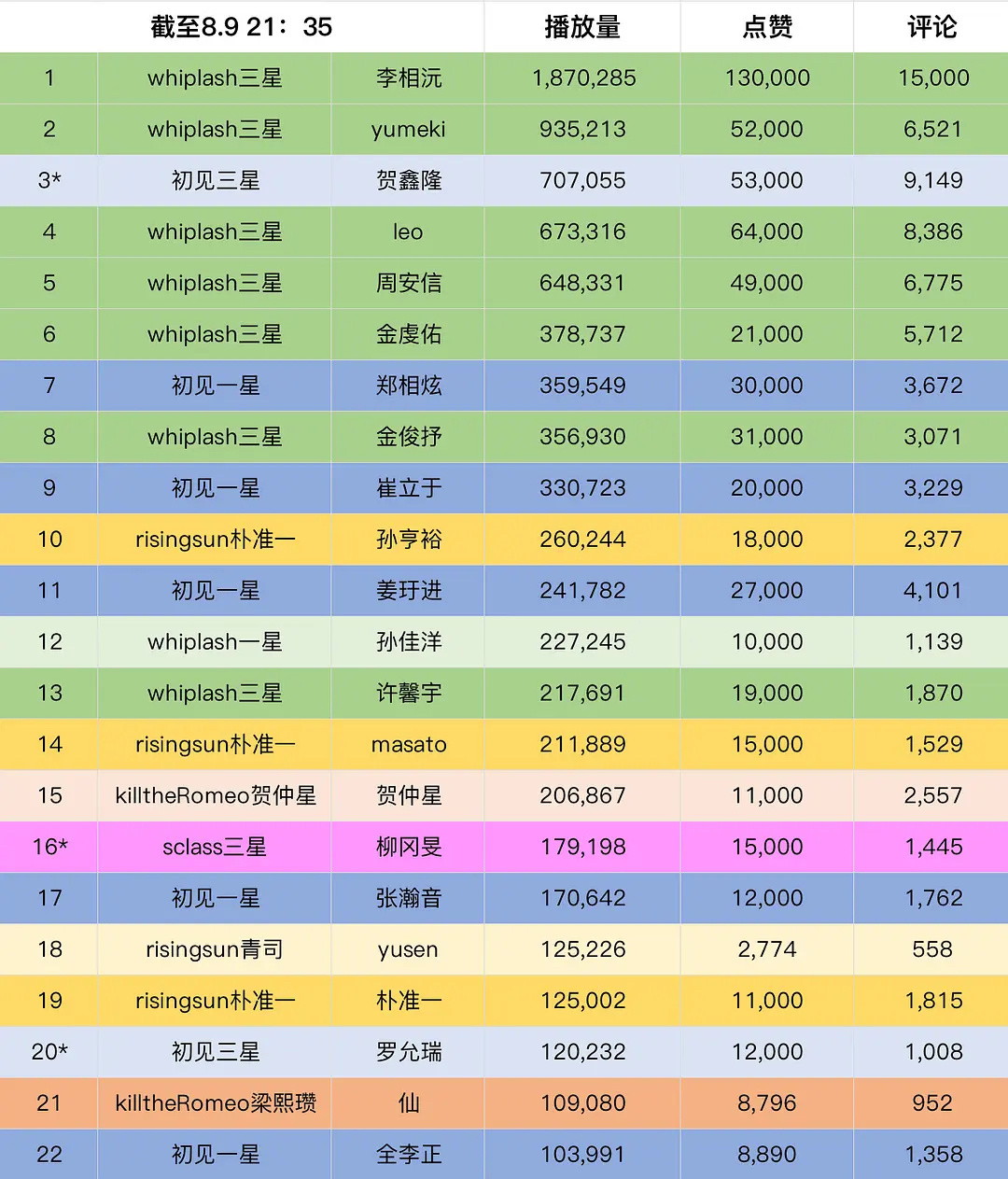Select the 点赞 column header
The image size is (1008, 1179).
pyautogui.click(x=767, y=27)
